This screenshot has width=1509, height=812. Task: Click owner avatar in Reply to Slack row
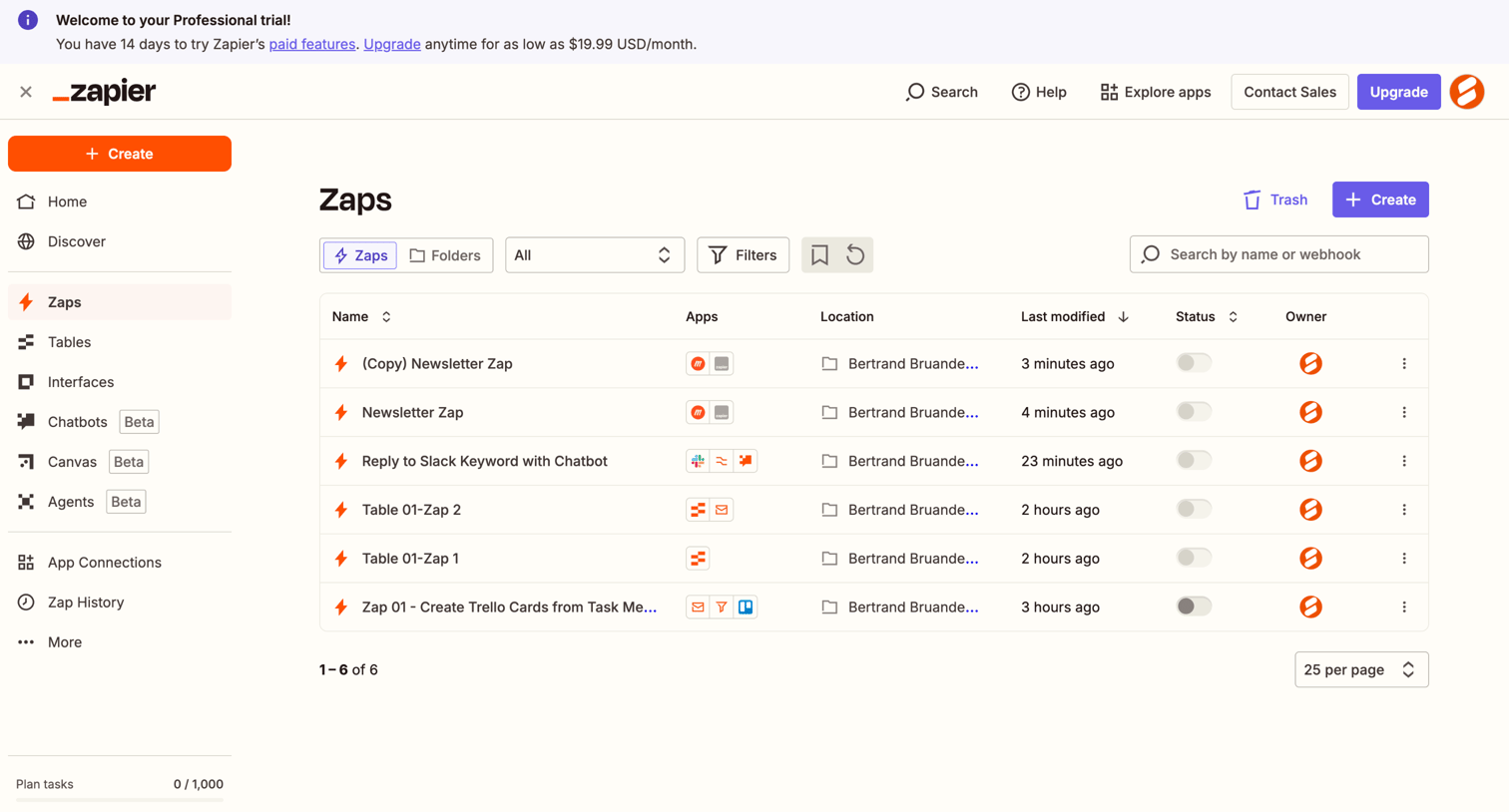(1310, 461)
